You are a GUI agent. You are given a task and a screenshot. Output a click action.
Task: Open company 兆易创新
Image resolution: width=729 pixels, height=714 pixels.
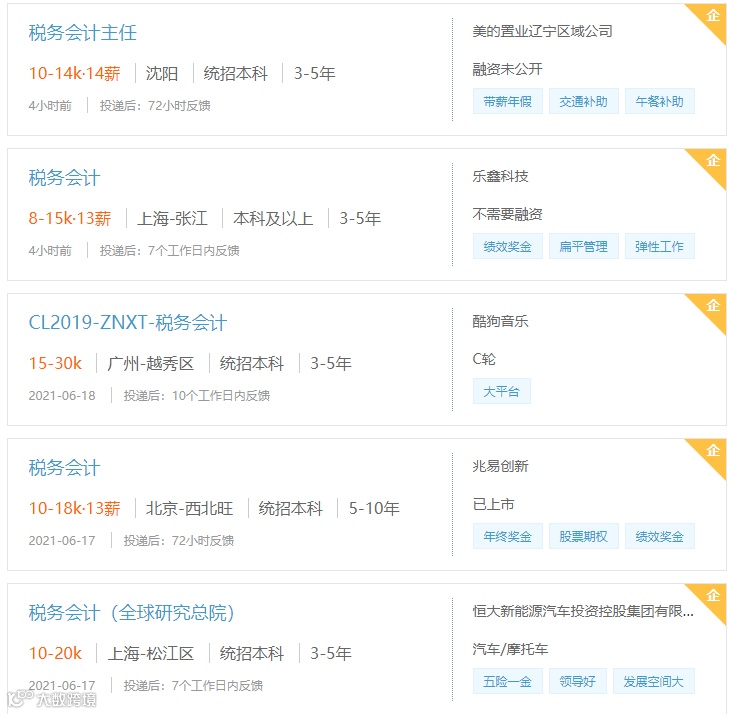coord(500,467)
